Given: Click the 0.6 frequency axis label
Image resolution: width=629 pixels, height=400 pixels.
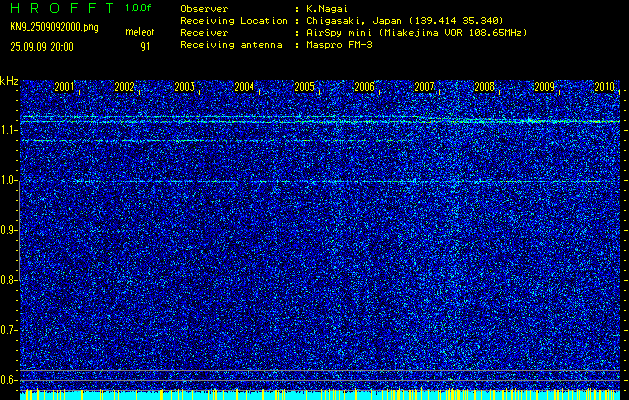Looking at the screenshot, I should pos(8,380).
